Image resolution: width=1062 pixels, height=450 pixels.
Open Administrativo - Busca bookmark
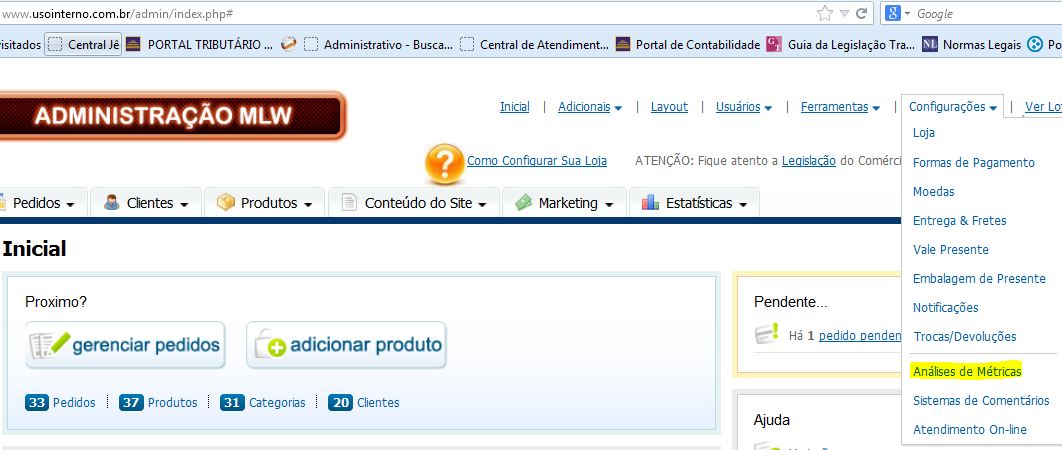[x=379, y=45]
